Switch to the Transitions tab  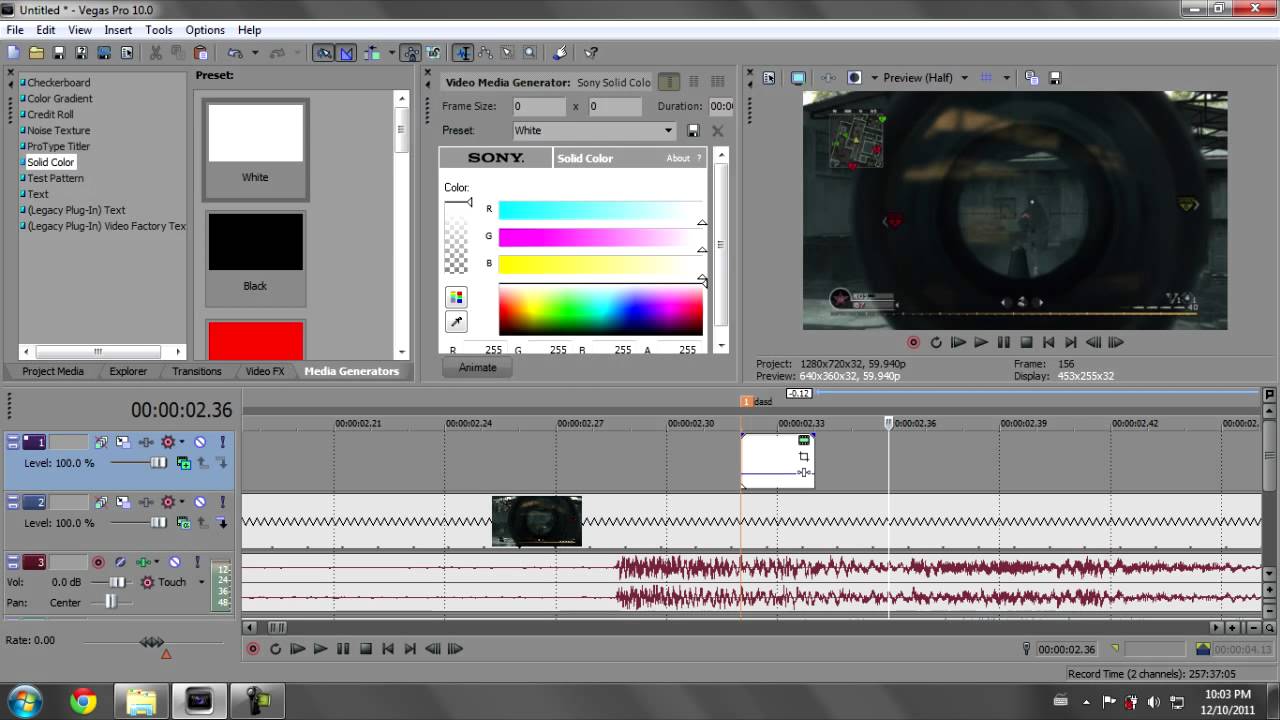197,371
